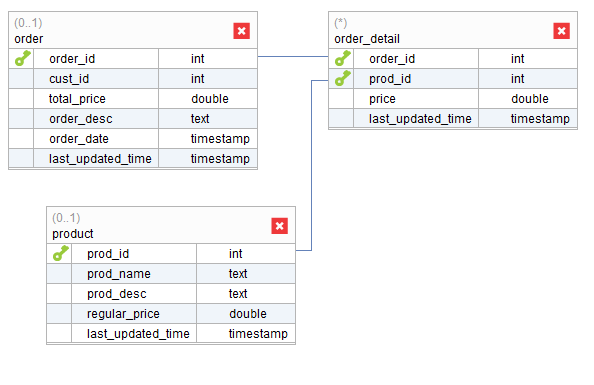This screenshot has height=385, width=594.
Task: Select order_id field name in order table
Action: coord(72,59)
